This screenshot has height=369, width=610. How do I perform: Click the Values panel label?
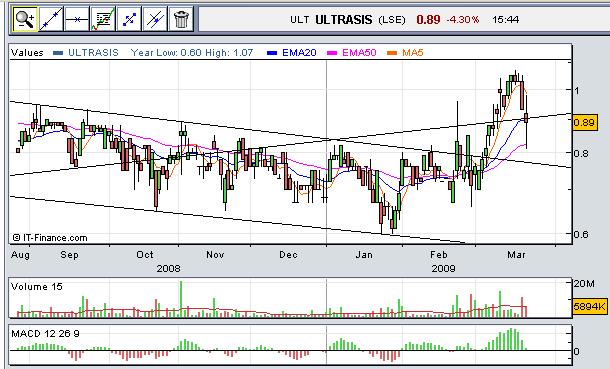(27, 53)
